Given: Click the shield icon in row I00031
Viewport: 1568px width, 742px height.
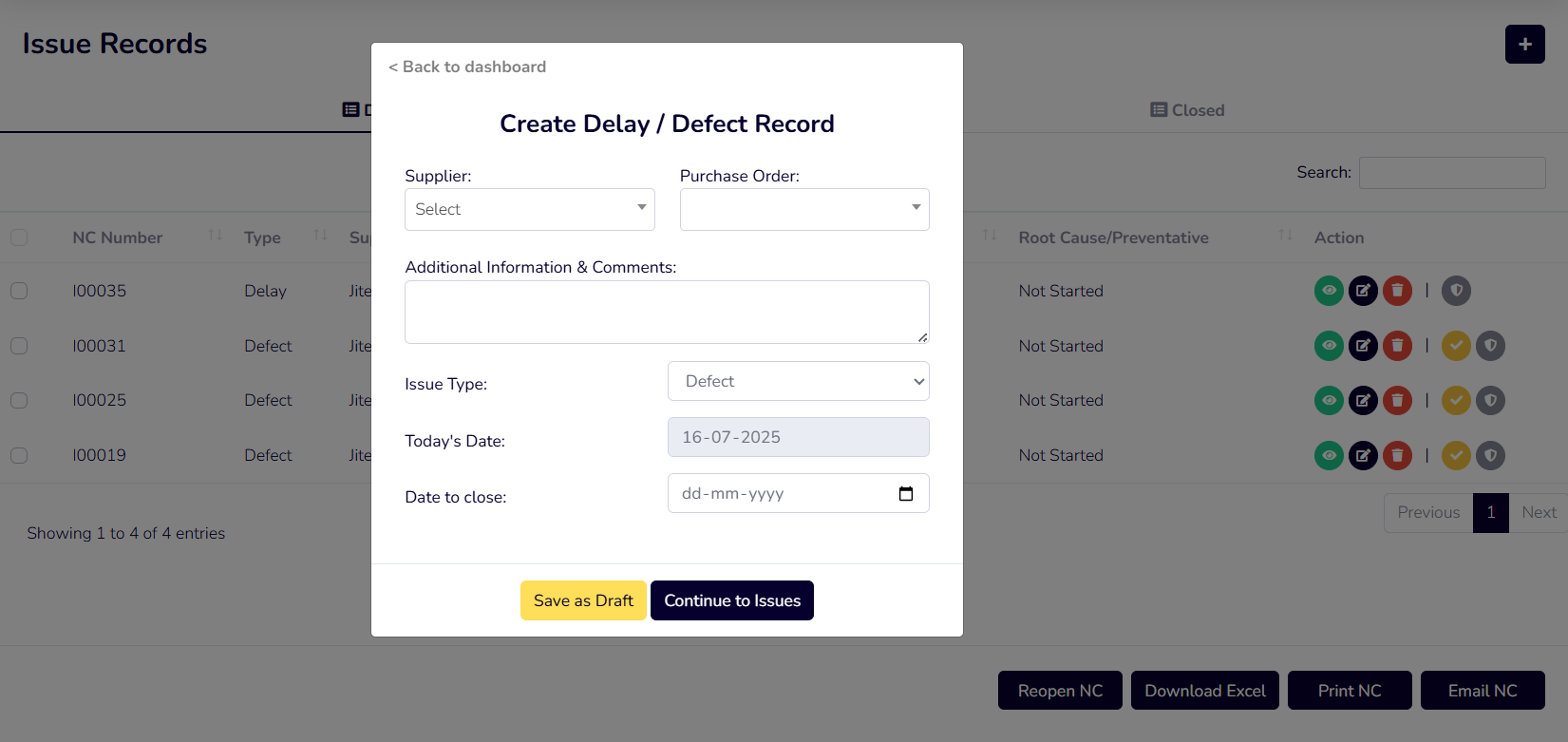Looking at the screenshot, I should [1490, 346].
